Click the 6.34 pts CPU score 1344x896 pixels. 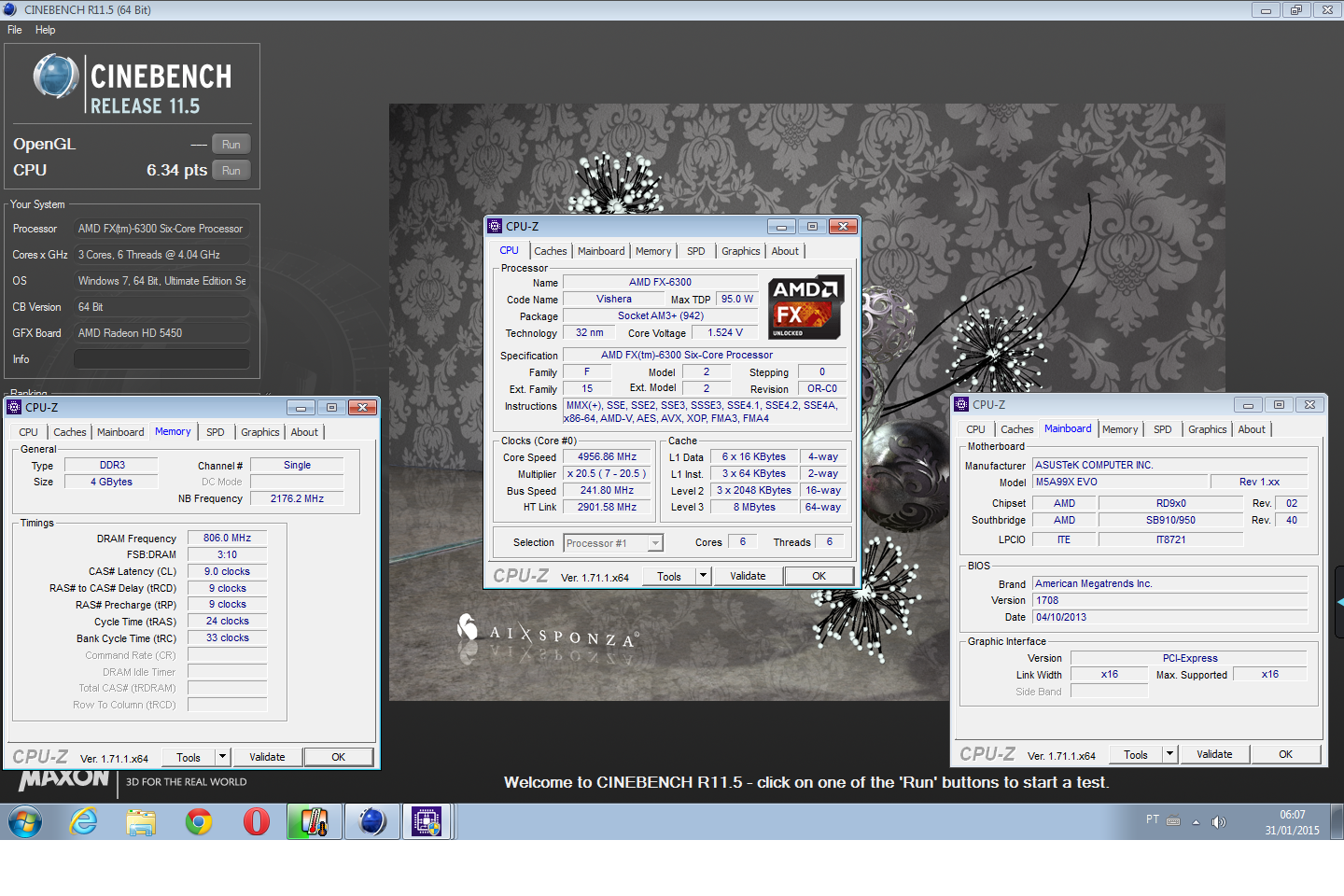(176, 170)
